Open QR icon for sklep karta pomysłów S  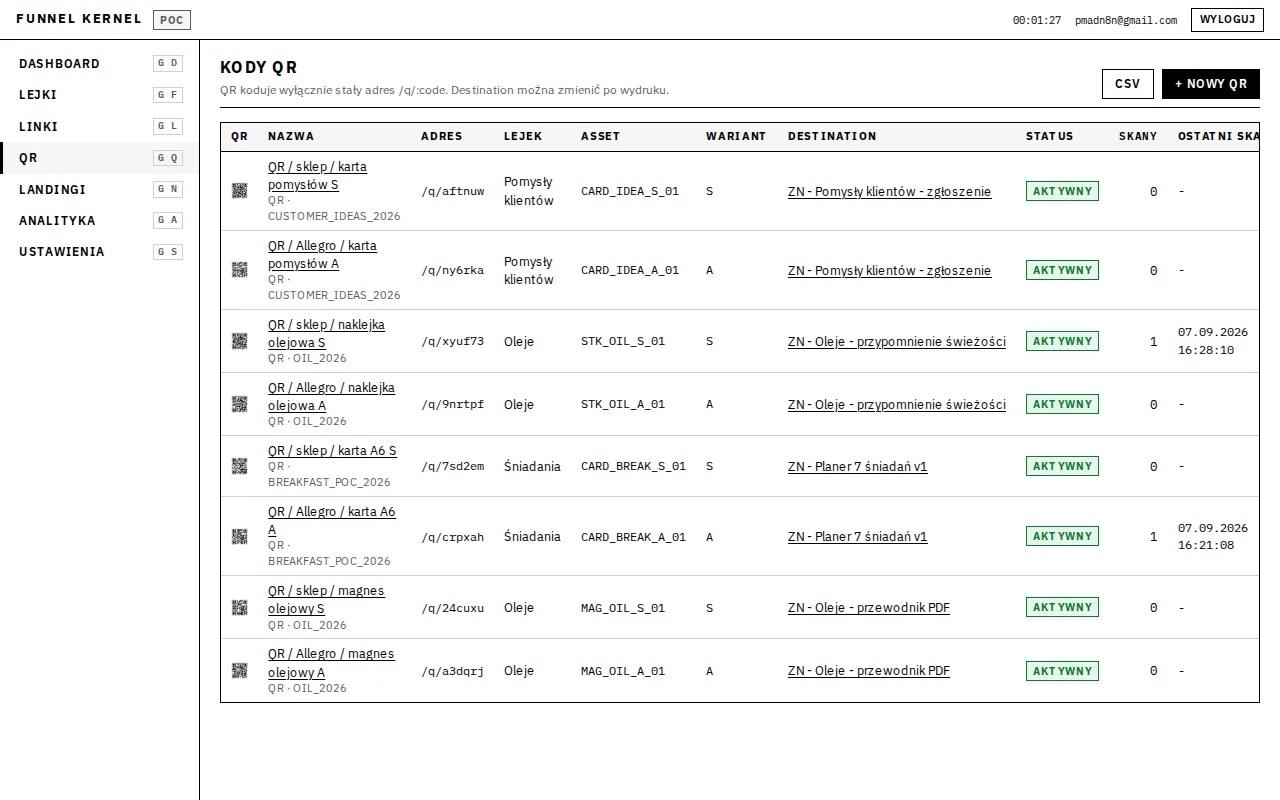(239, 191)
